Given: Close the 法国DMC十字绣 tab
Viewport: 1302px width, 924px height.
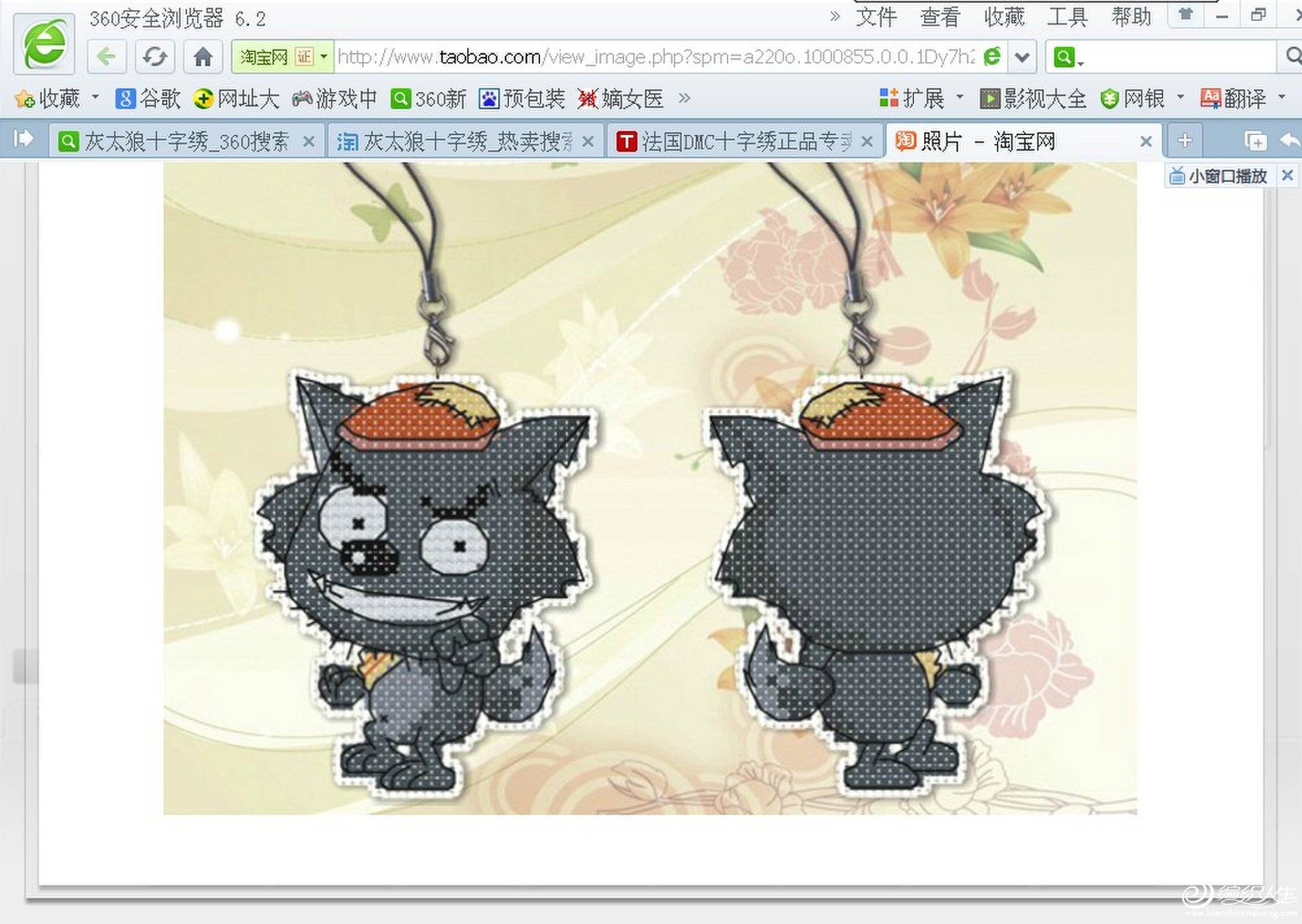Looking at the screenshot, I should (x=867, y=141).
